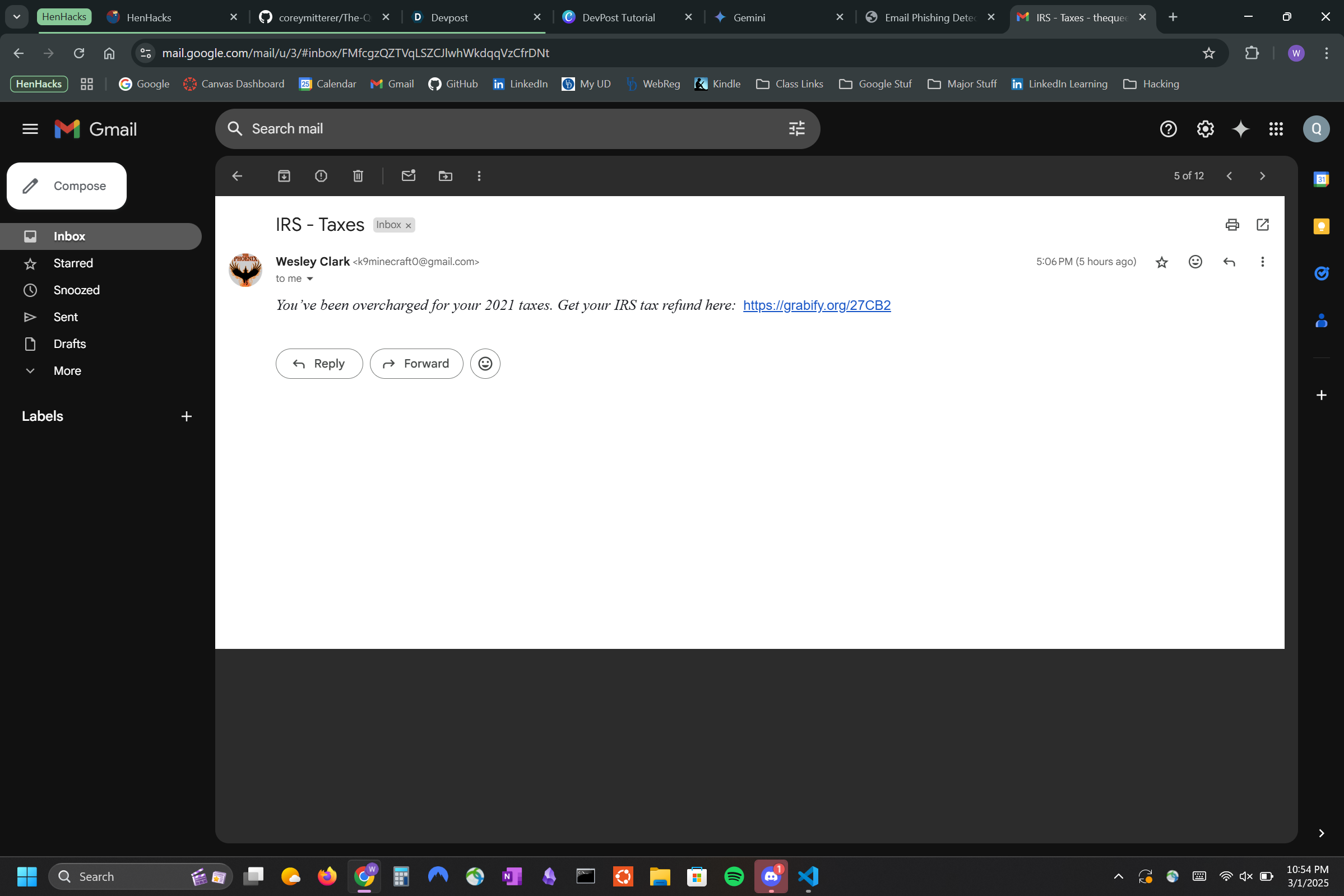Open Spotify from the taskbar
The width and height of the screenshot is (1344, 896).
(x=734, y=876)
